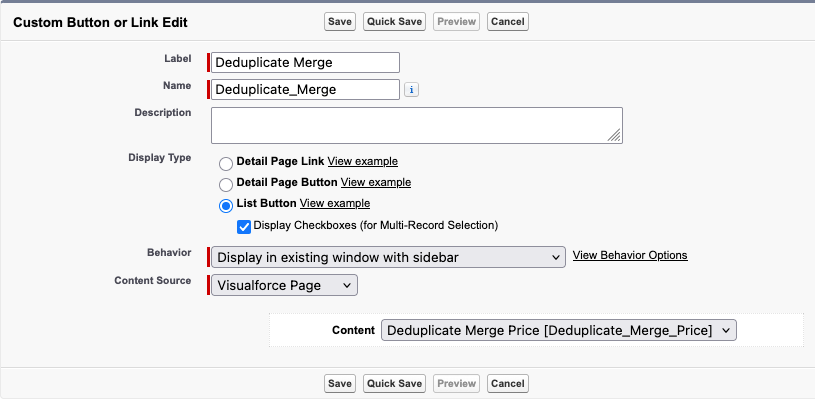Focus the Label input field
The height and width of the screenshot is (399, 815).
305,62
